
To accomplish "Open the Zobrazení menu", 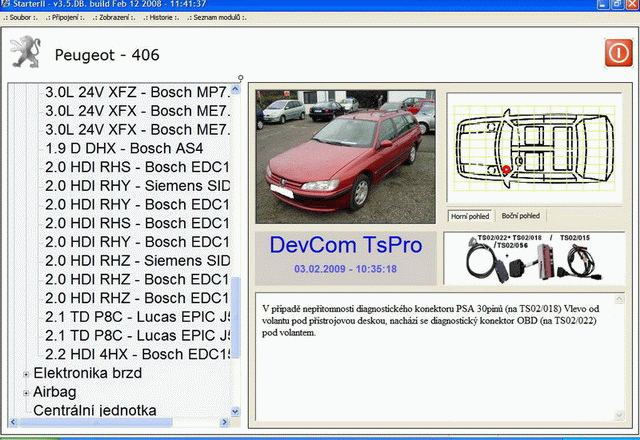I will [114, 18].
